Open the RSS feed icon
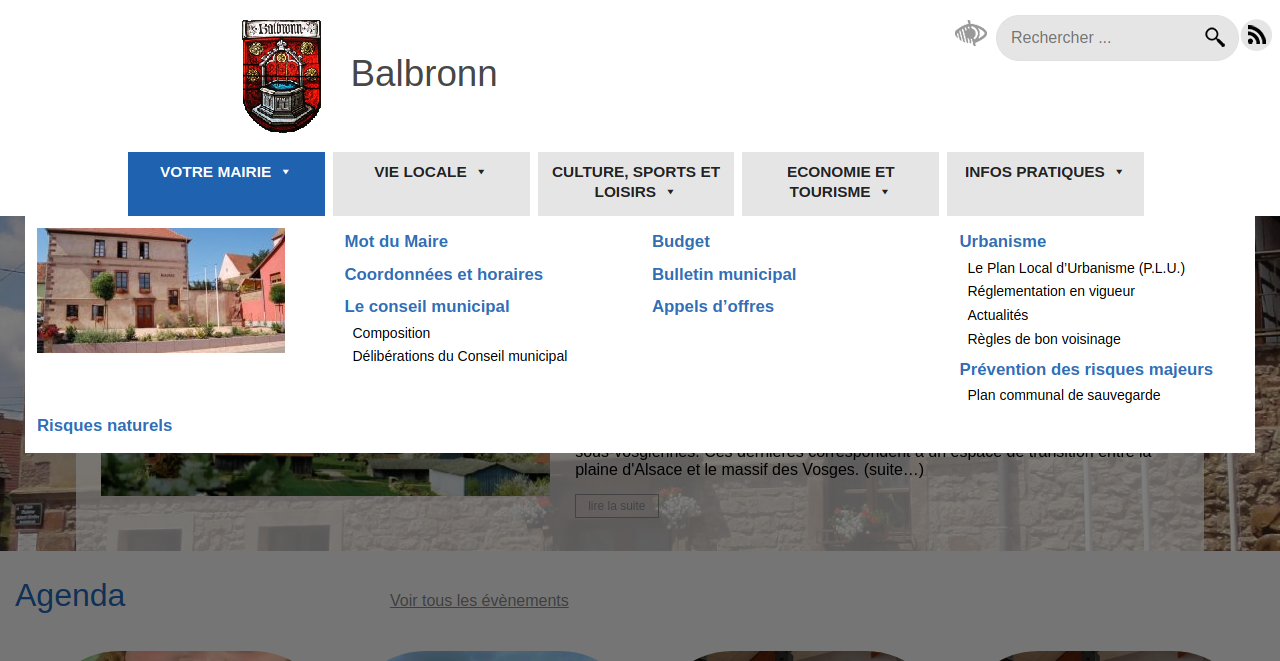The height and width of the screenshot is (661, 1280). 1256,36
